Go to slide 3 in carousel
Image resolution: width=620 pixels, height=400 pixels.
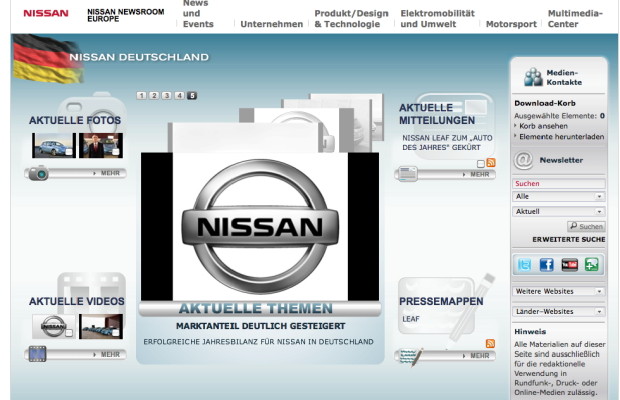coord(167,95)
